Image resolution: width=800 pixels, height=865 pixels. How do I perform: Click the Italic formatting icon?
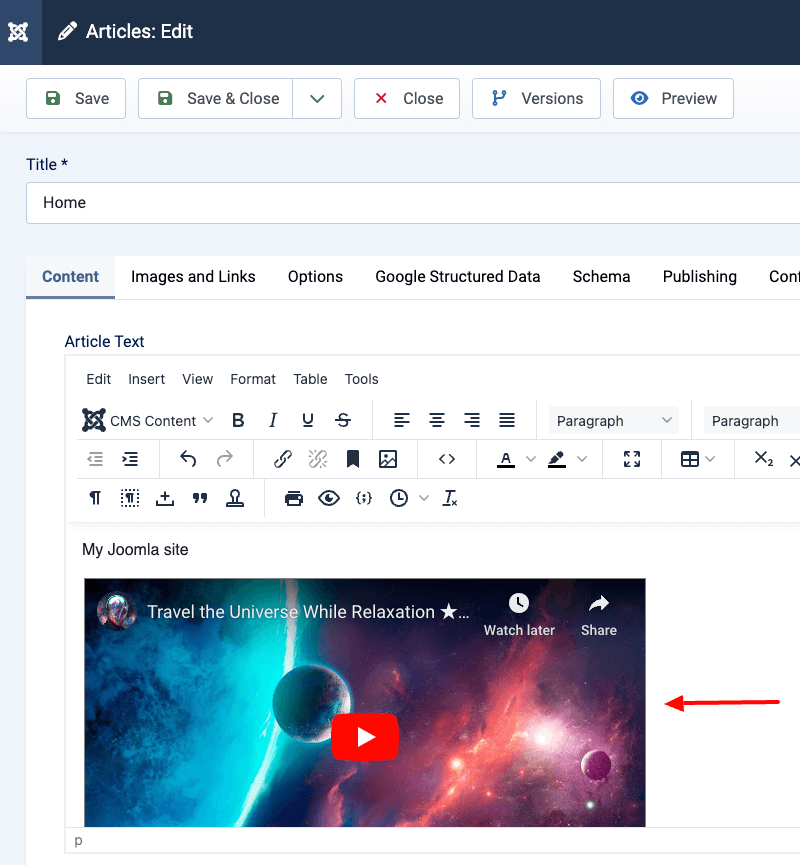tap(273, 420)
